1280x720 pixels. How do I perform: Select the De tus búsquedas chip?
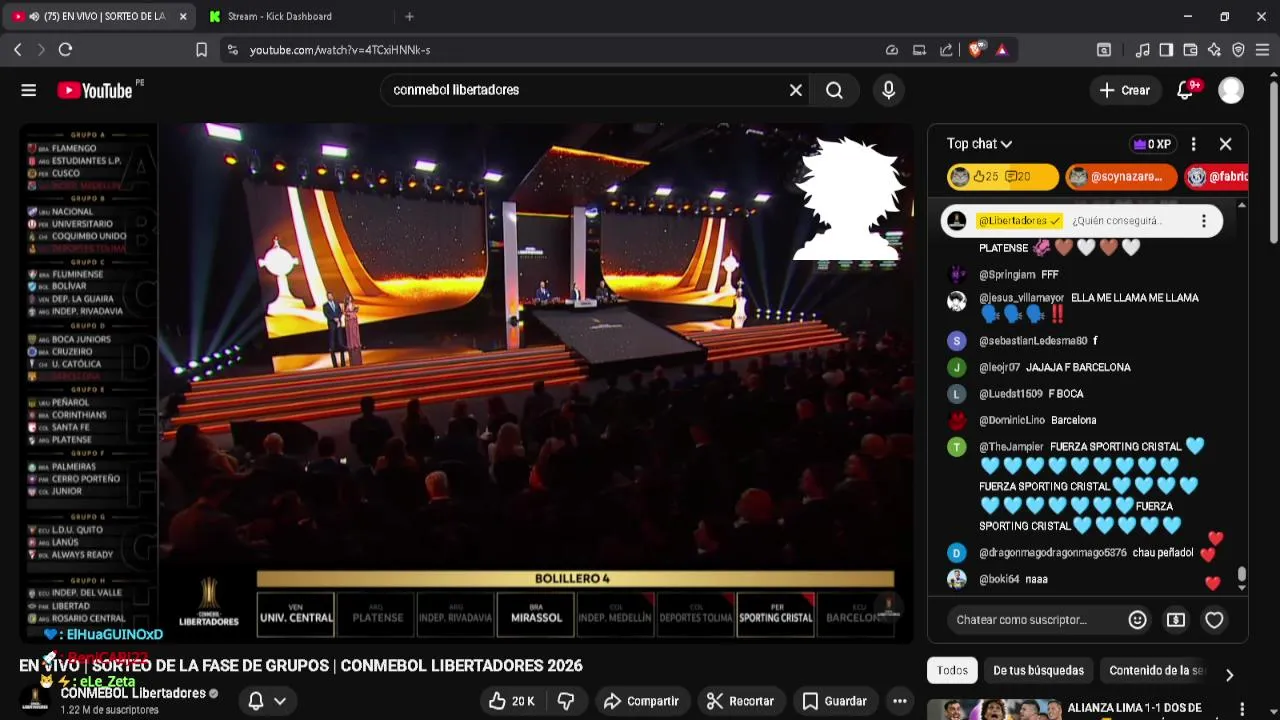1038,671
